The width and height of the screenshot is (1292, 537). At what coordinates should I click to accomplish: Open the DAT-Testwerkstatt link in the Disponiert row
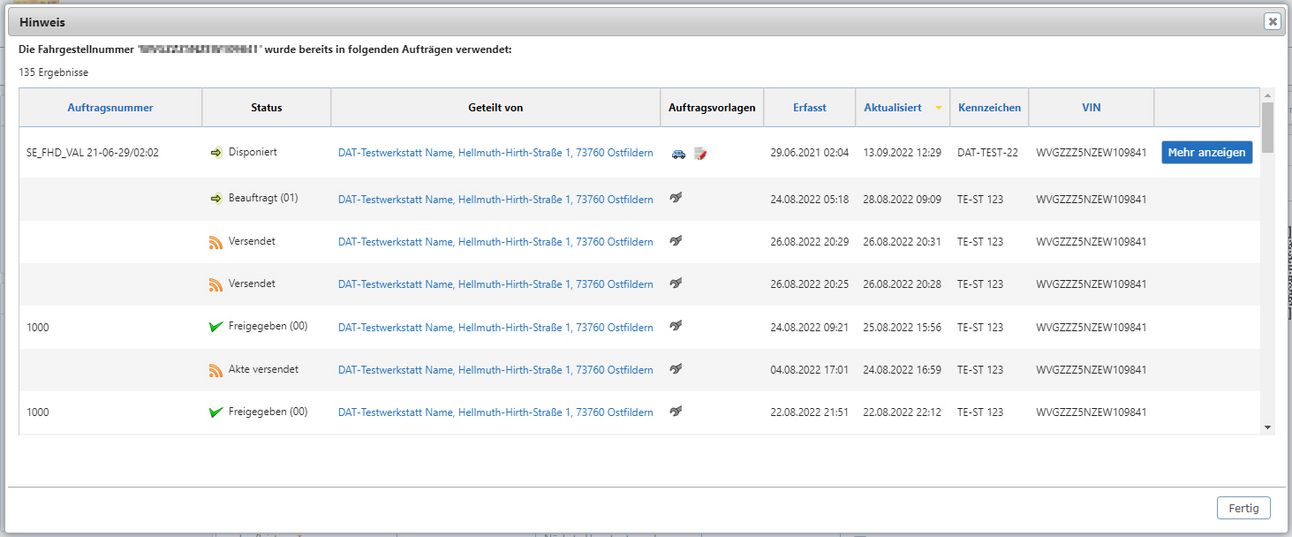(495, 153)
